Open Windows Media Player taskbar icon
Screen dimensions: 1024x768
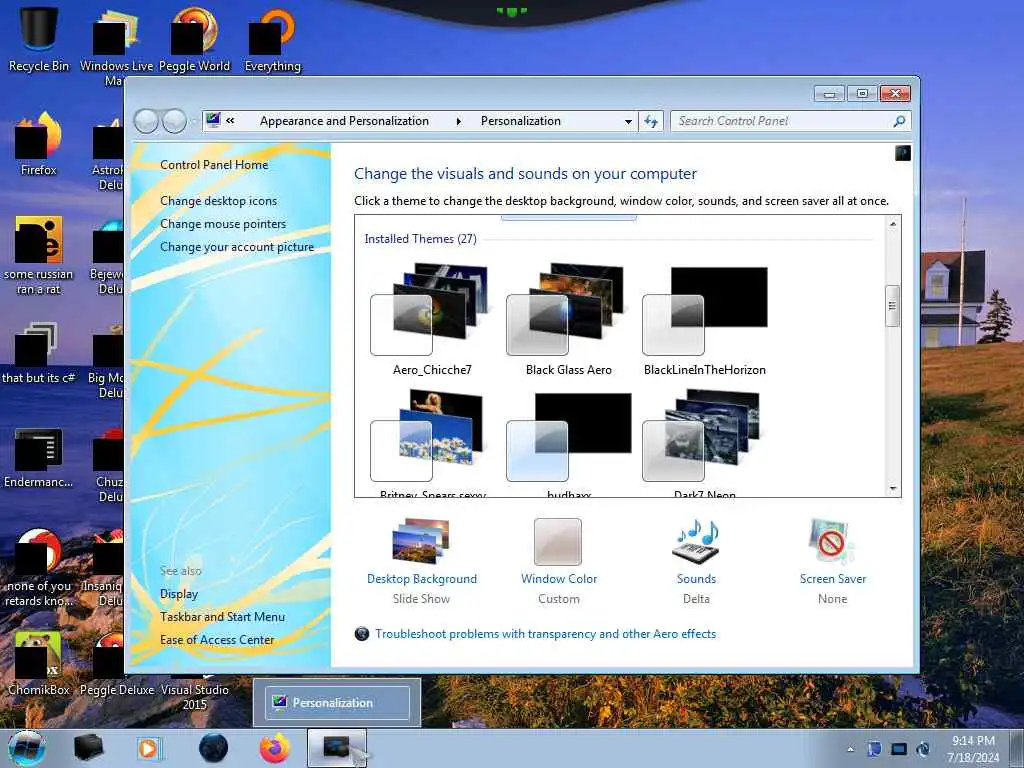point(148,748)
